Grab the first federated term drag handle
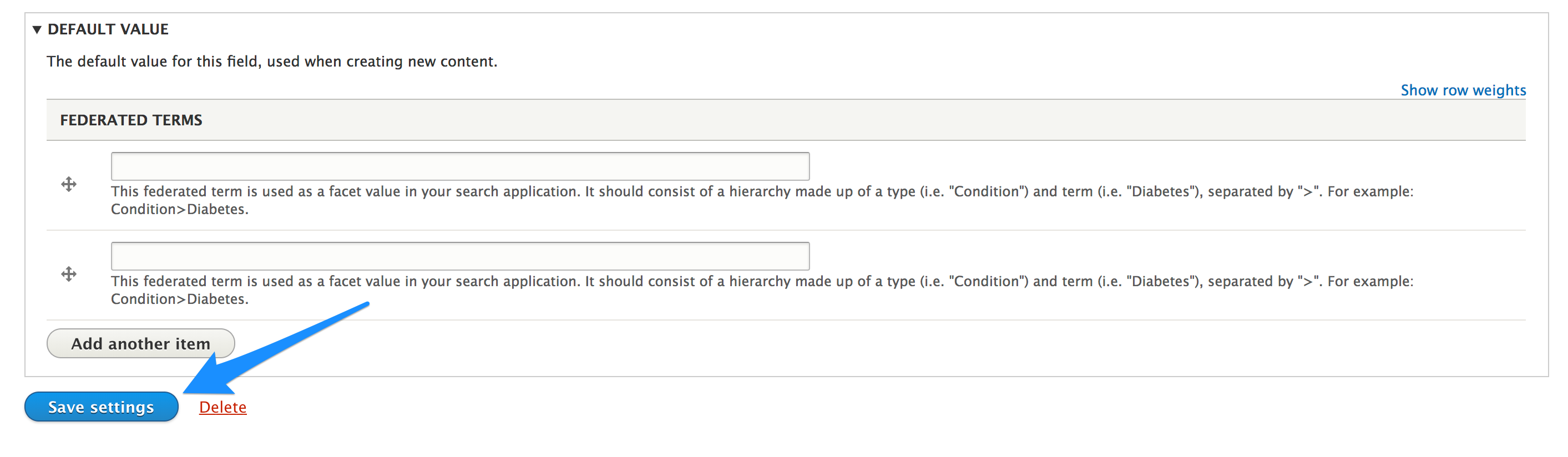Screen dimensions: 1568x457 [69, 184]
